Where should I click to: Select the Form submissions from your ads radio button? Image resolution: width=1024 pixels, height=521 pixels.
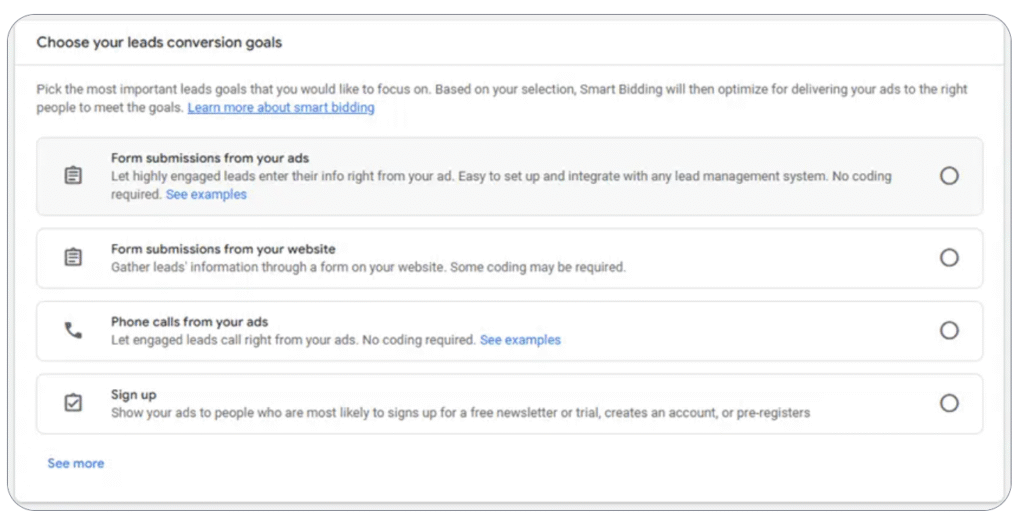(x=949, y=176)
